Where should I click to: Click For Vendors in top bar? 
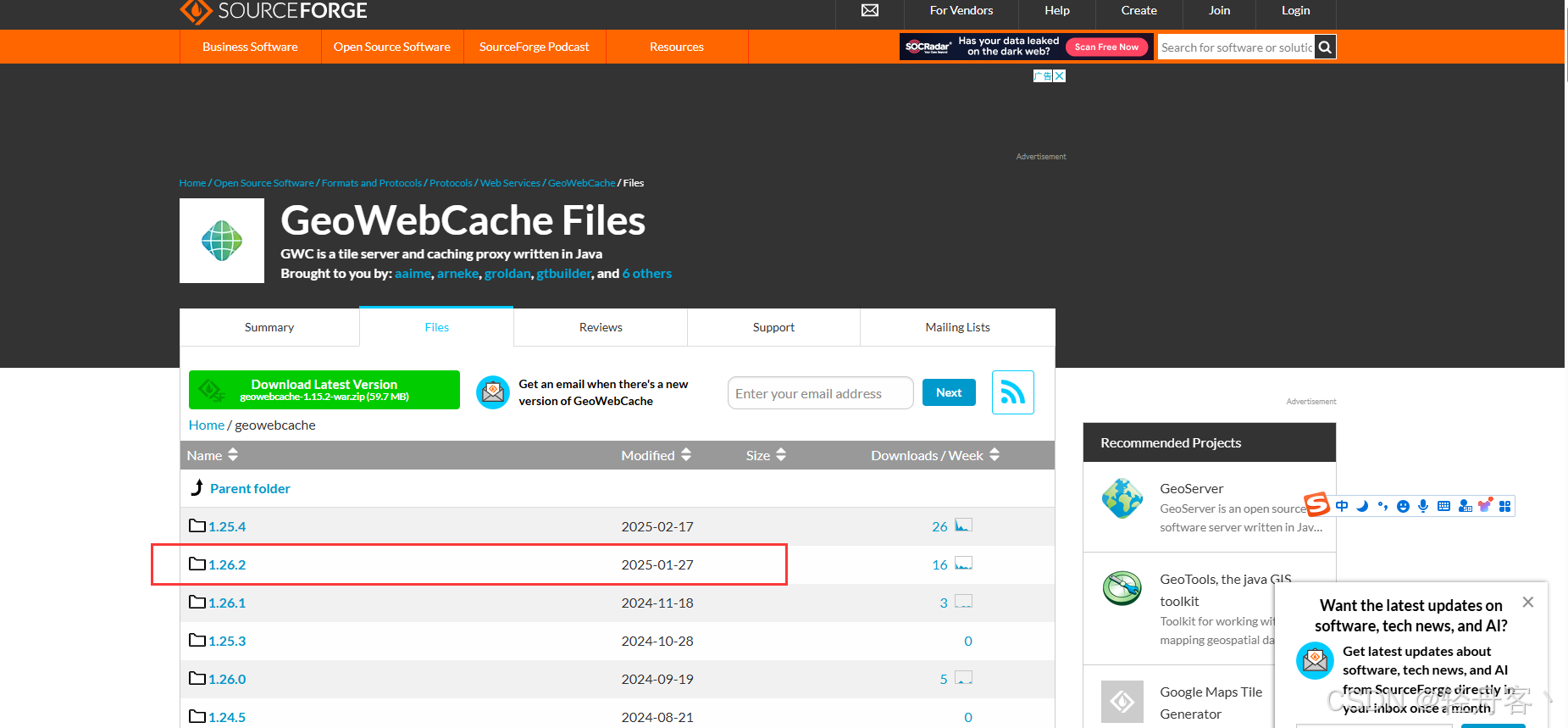click(961, 10)
